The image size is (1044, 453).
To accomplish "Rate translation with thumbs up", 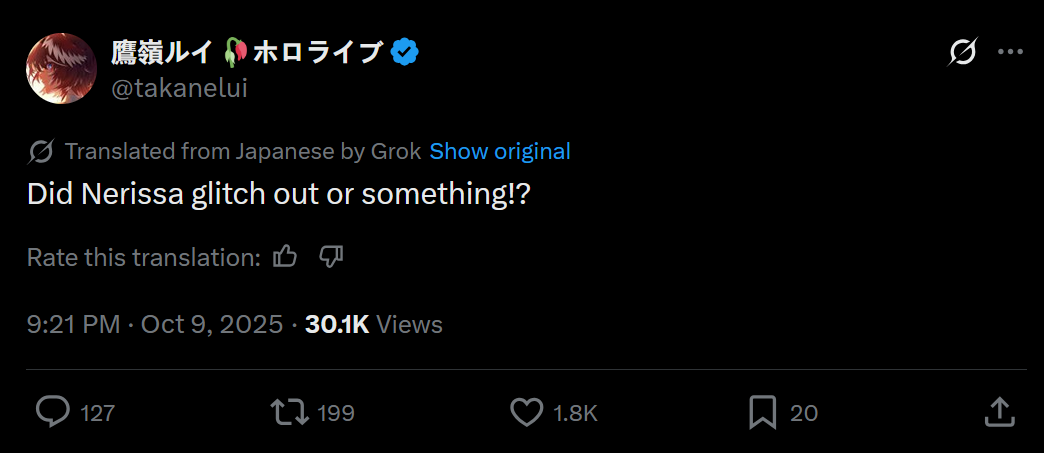I will [x=285, y=257].
